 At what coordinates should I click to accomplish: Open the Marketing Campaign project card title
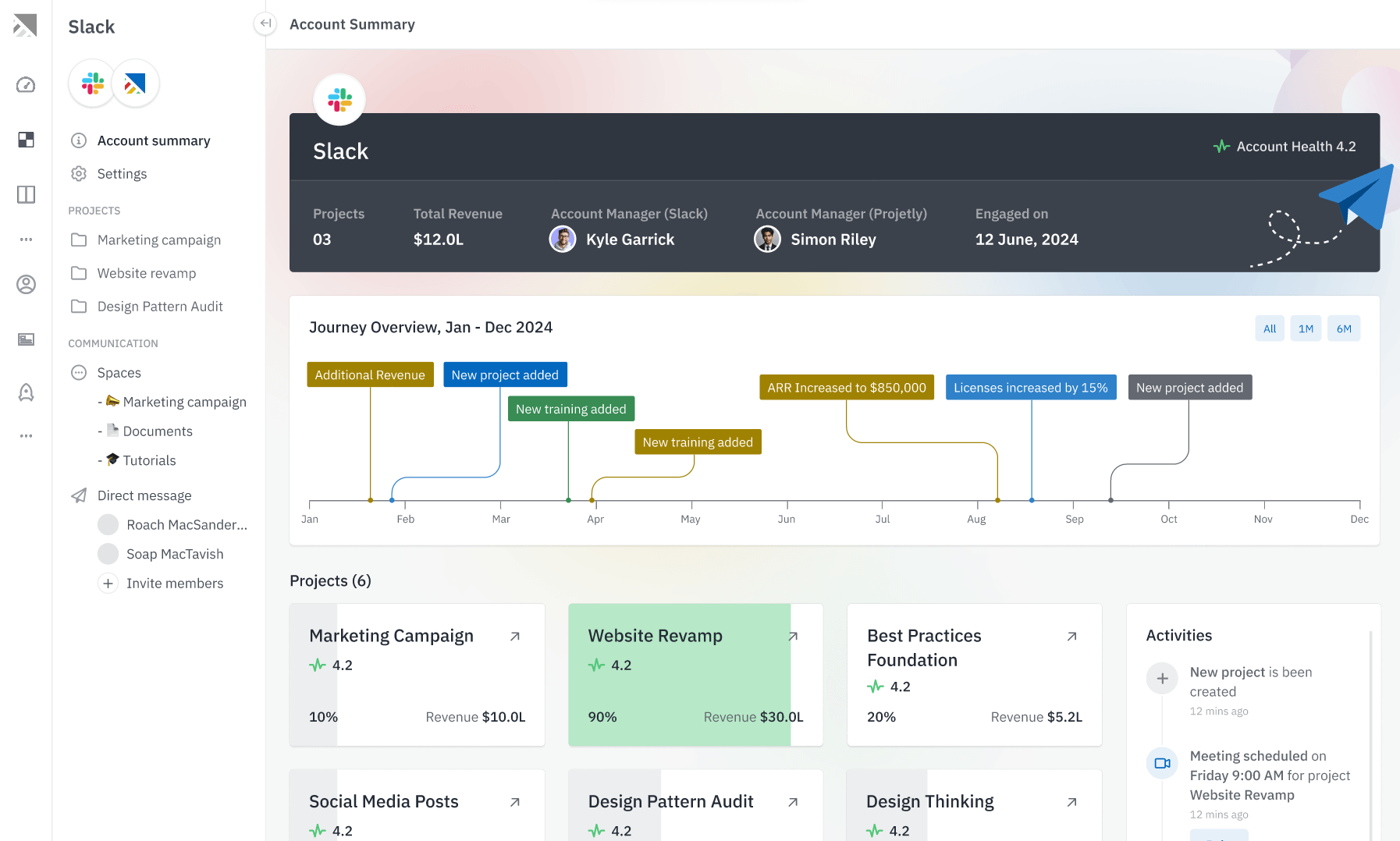391,636
